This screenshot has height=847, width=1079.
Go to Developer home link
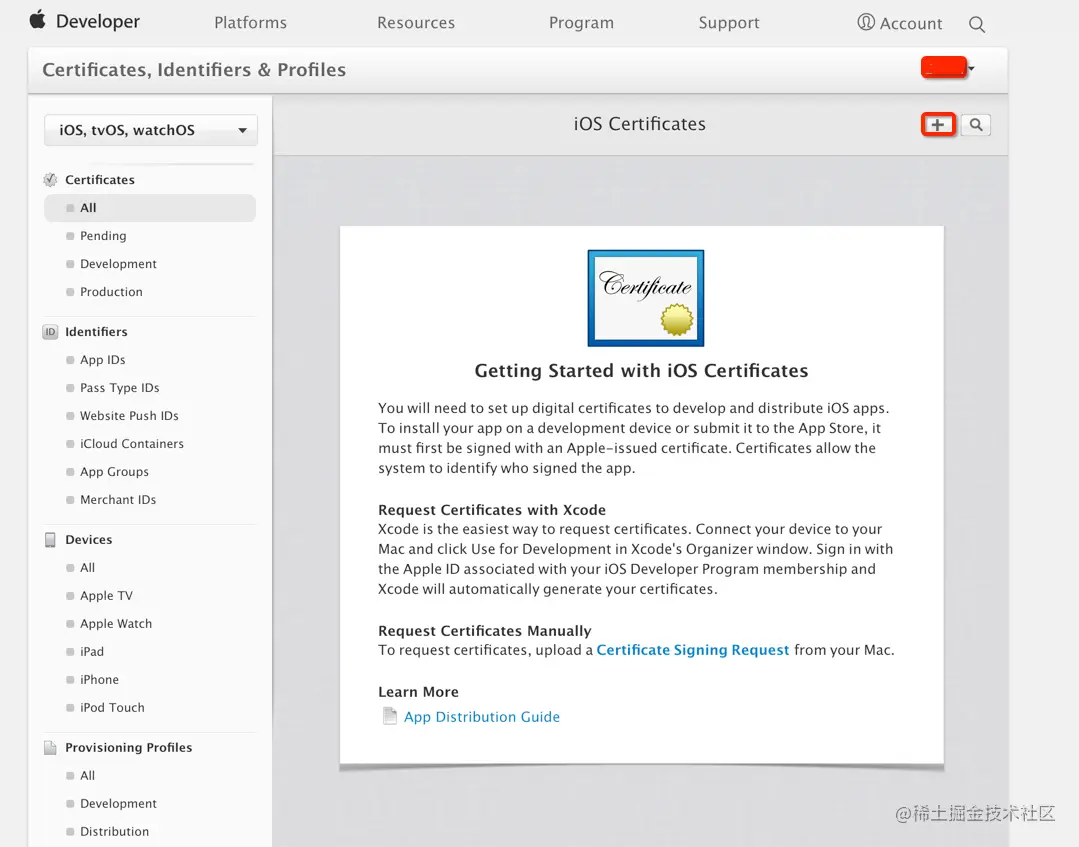tap(98, 21)
